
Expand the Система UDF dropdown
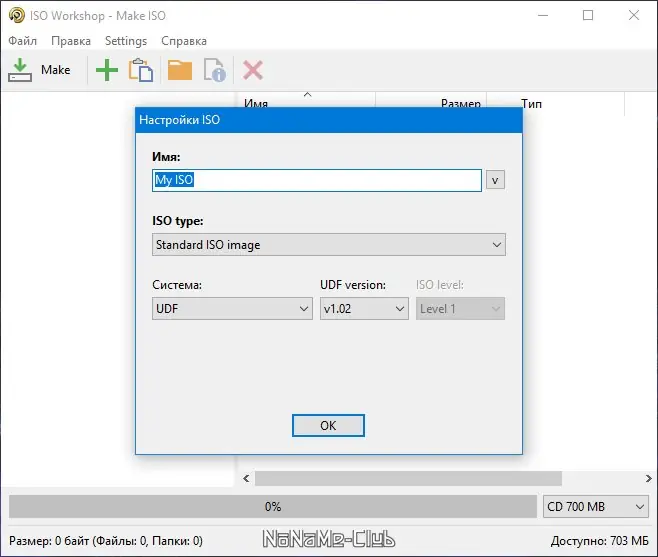point(232,309)
